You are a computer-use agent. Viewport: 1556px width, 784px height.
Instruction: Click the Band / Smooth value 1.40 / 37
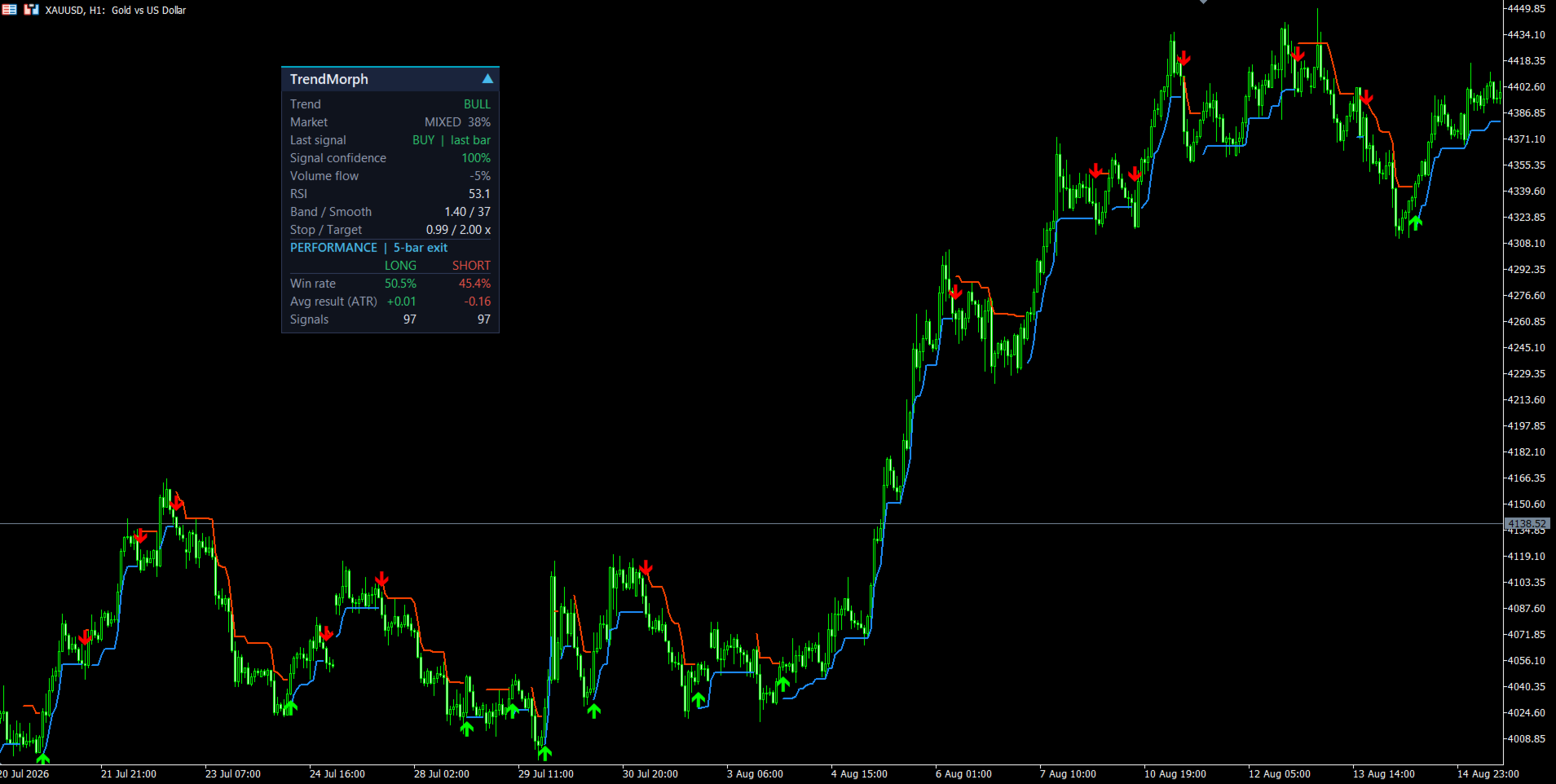[467, 212]
